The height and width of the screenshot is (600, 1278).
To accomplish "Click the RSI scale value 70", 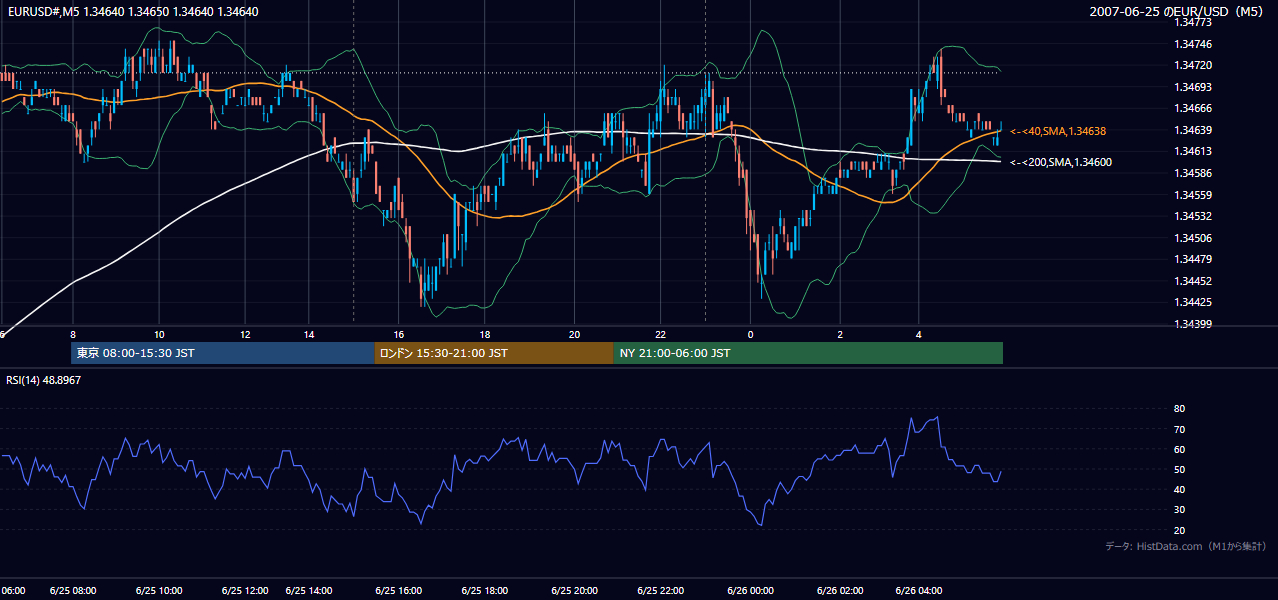I will [x=1180, y=429].
